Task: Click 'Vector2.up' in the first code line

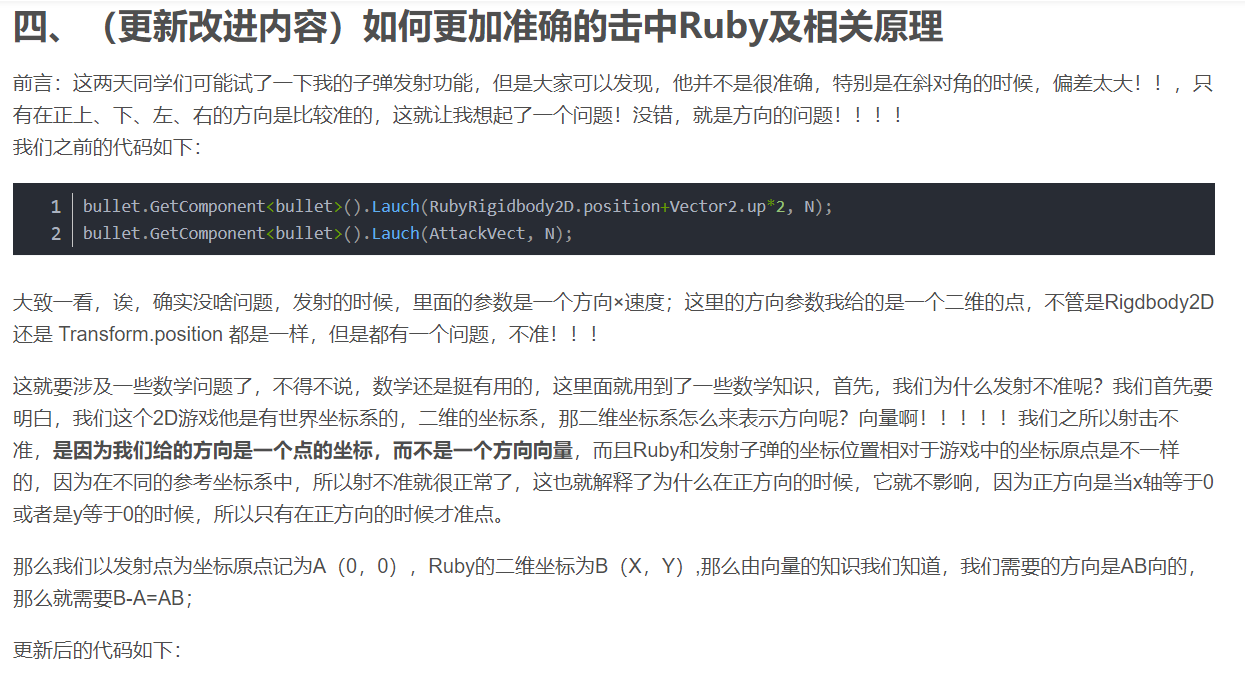Action: [717, 207]
